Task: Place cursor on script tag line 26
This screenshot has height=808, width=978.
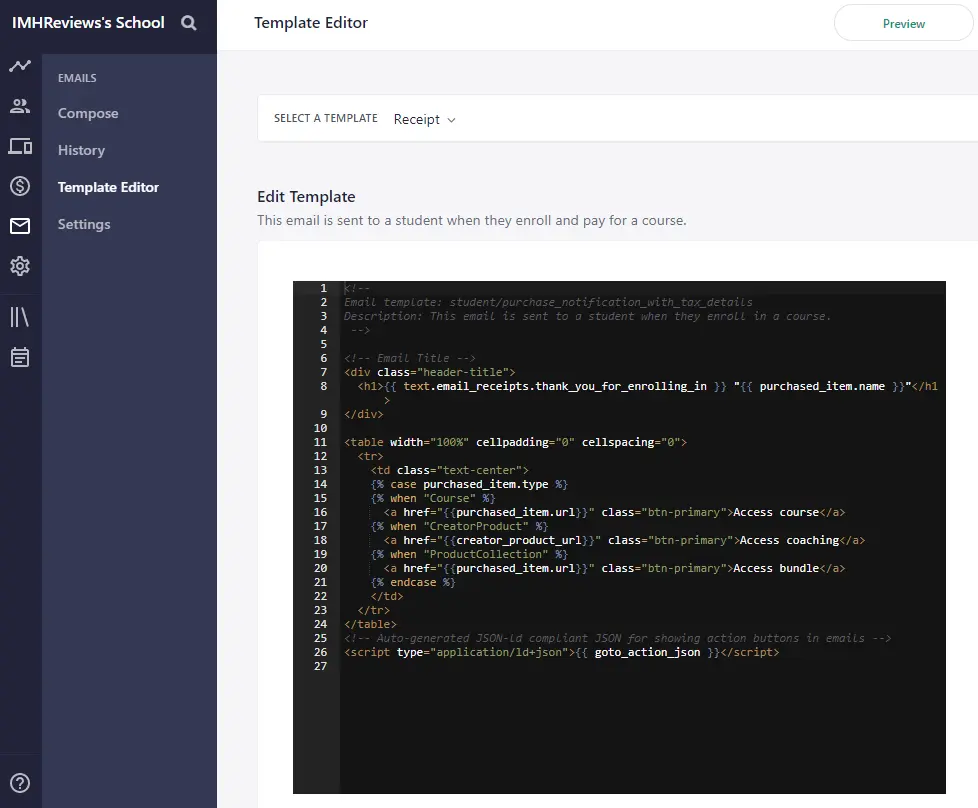Action: (x=560, y=652)
